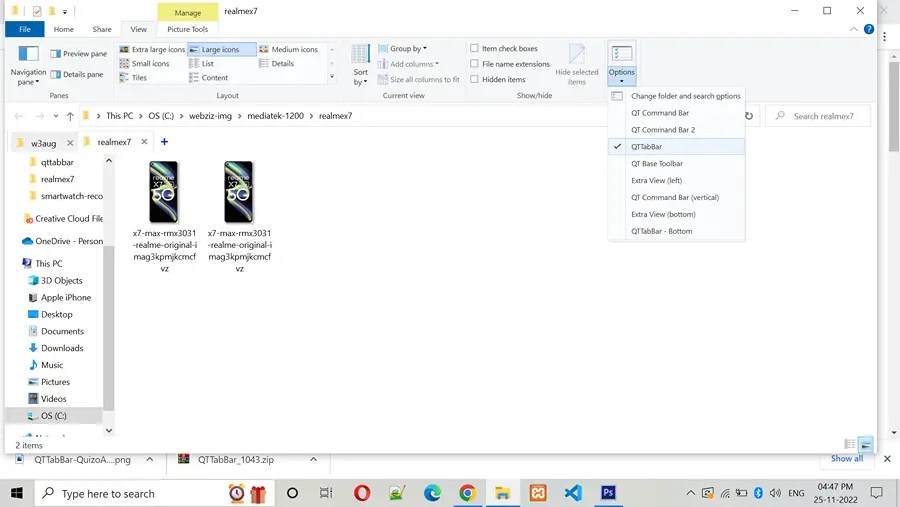Click Show all downloads
900x507 pixels.
coord(847,459)
